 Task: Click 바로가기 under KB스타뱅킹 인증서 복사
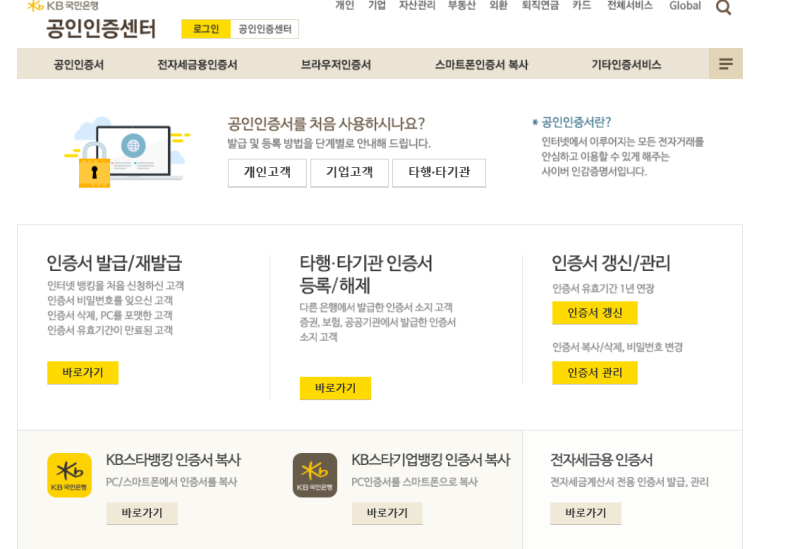coord(142,513)
